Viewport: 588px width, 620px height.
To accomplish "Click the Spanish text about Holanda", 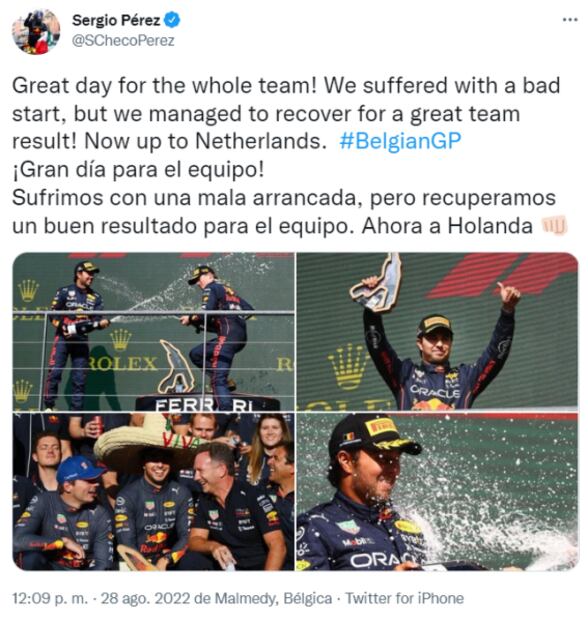I will (x=284, y=212).
